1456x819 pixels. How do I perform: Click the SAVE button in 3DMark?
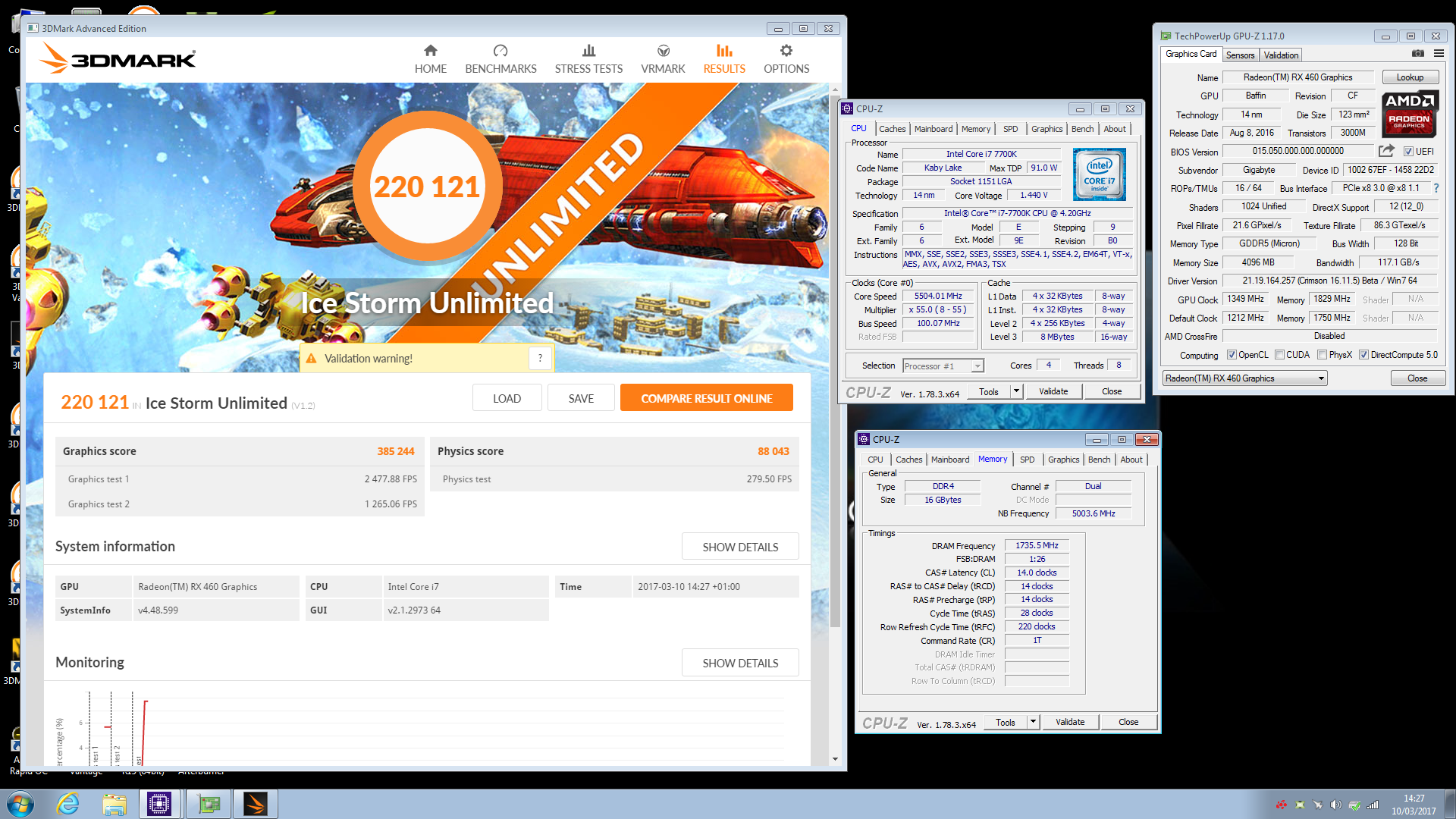pos(581,398)
